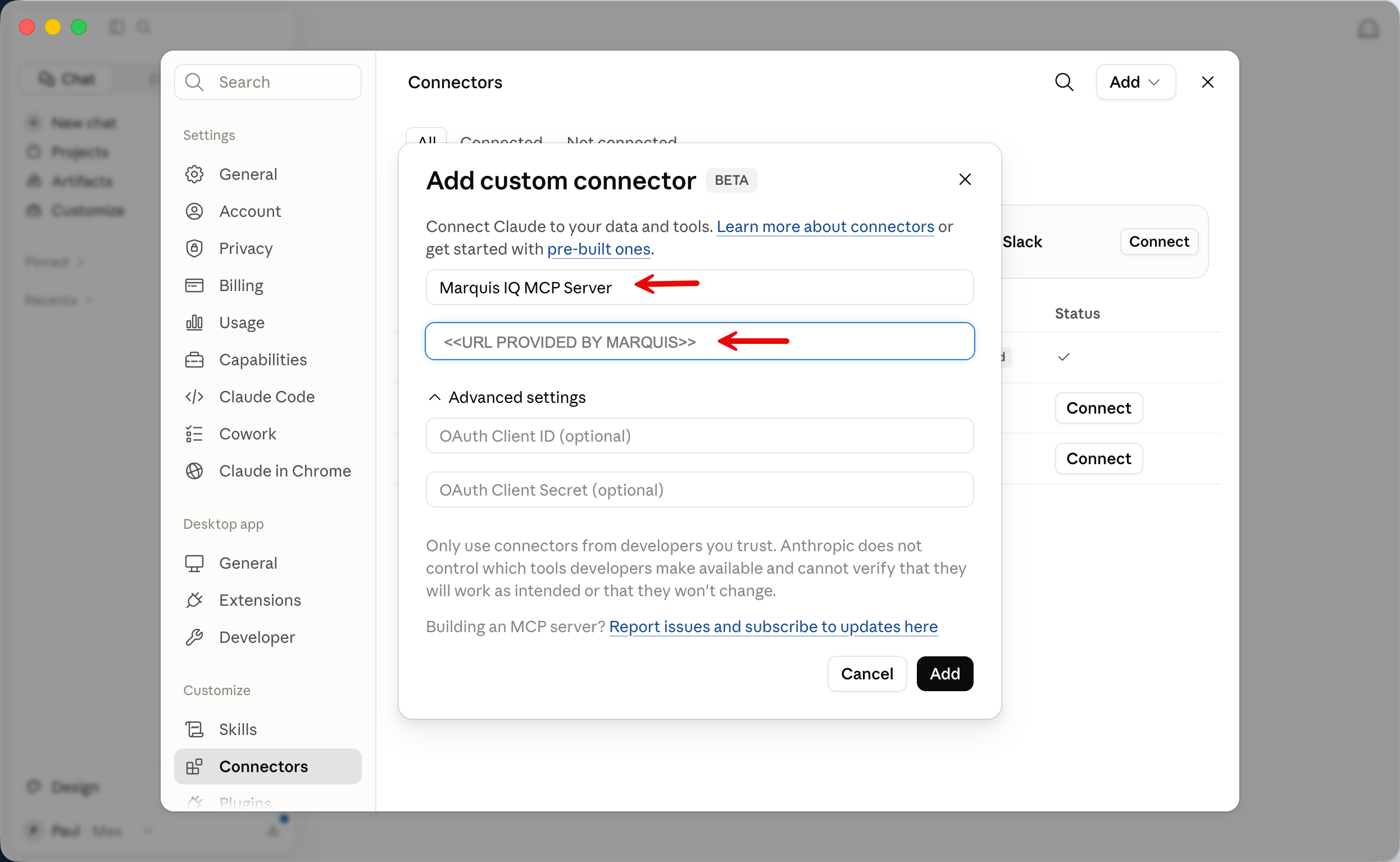Select the Cowork checklist icon
The width and height of the screenshot is (1400, 862).
194,434
